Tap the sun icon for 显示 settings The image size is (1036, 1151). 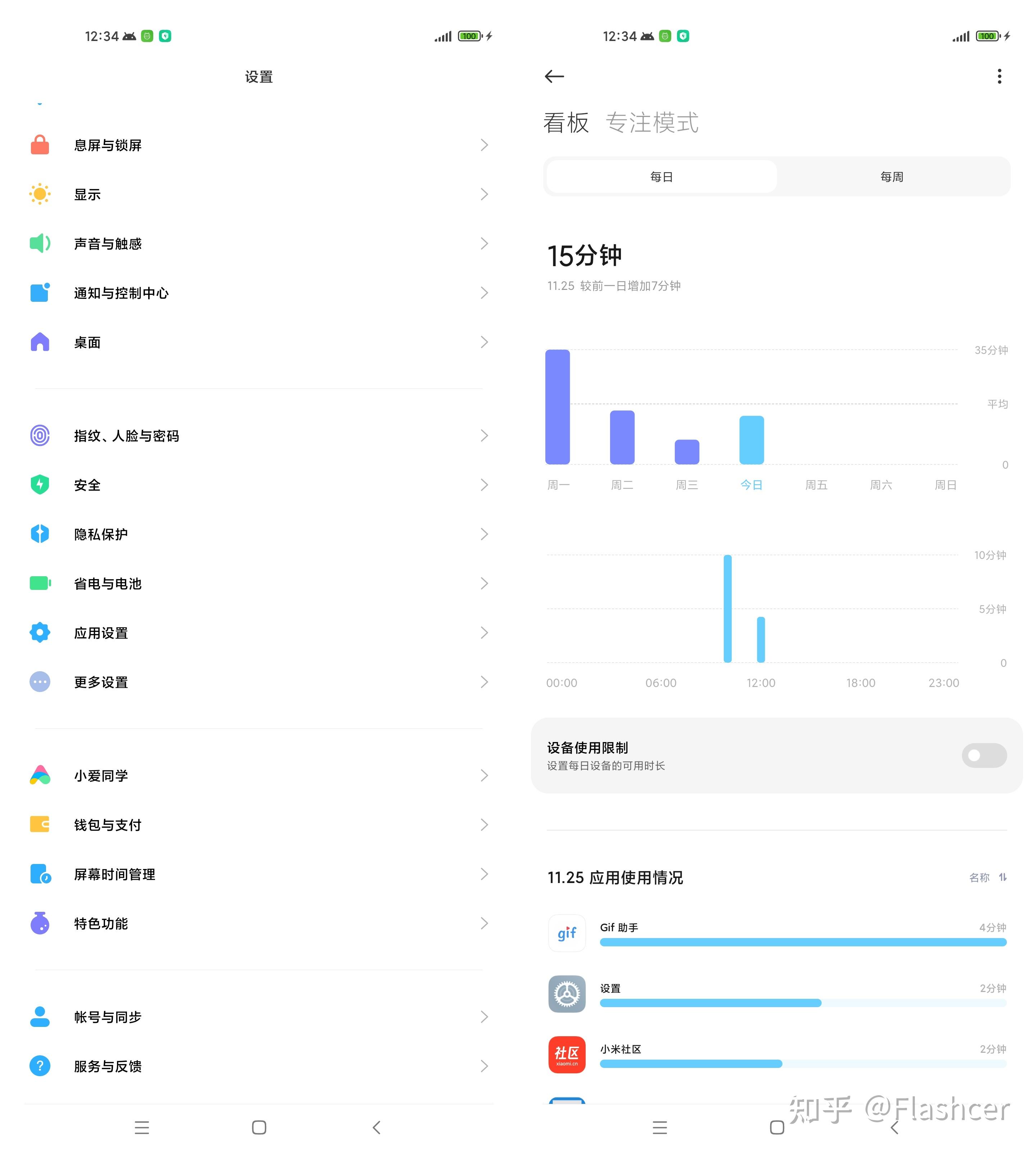click(x=39, y=194)
